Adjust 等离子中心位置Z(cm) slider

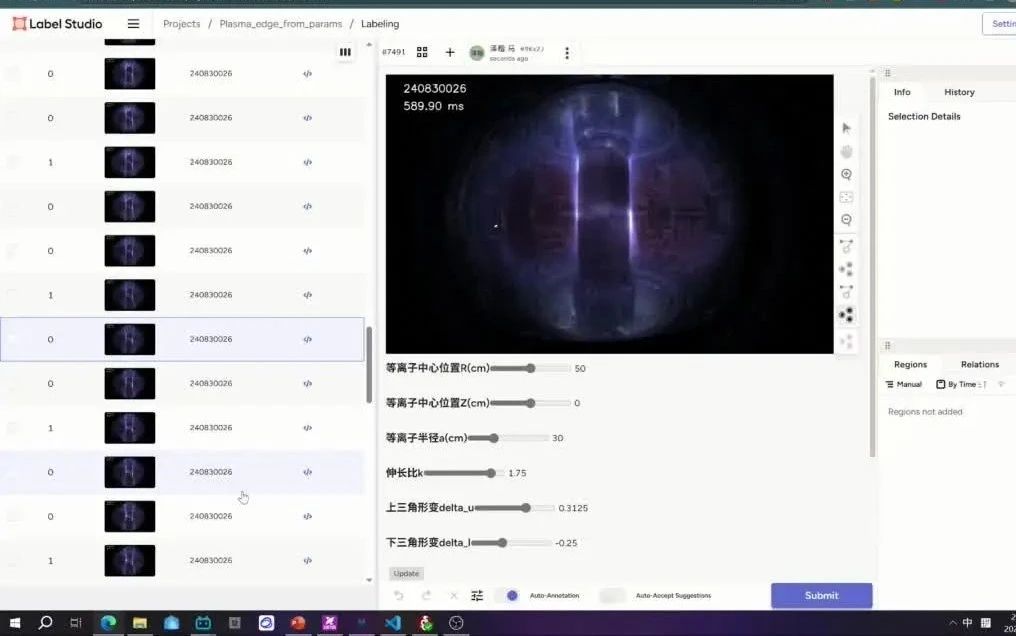[x=531, y=403]
